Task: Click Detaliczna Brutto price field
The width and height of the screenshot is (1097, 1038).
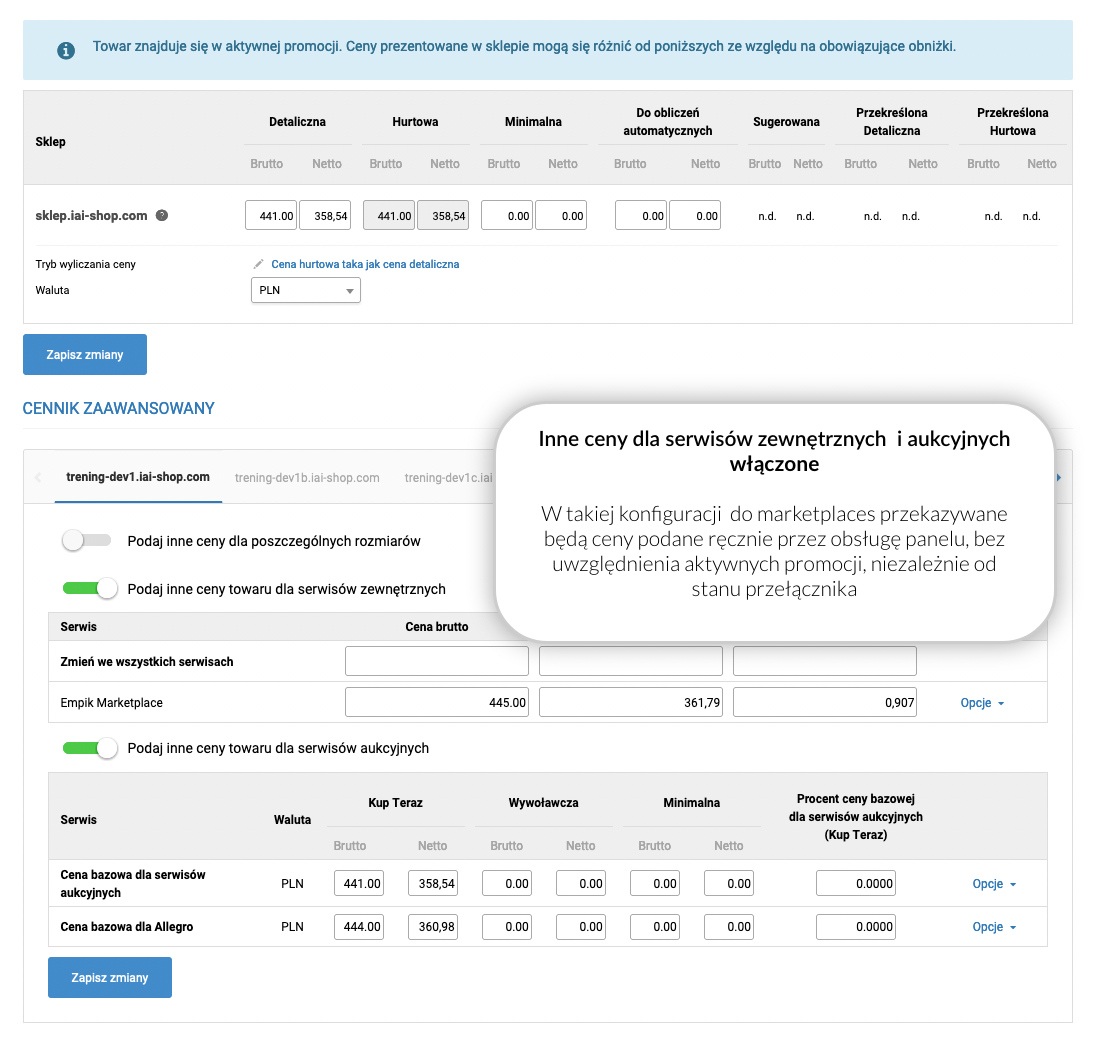Action: coord(271,215)
